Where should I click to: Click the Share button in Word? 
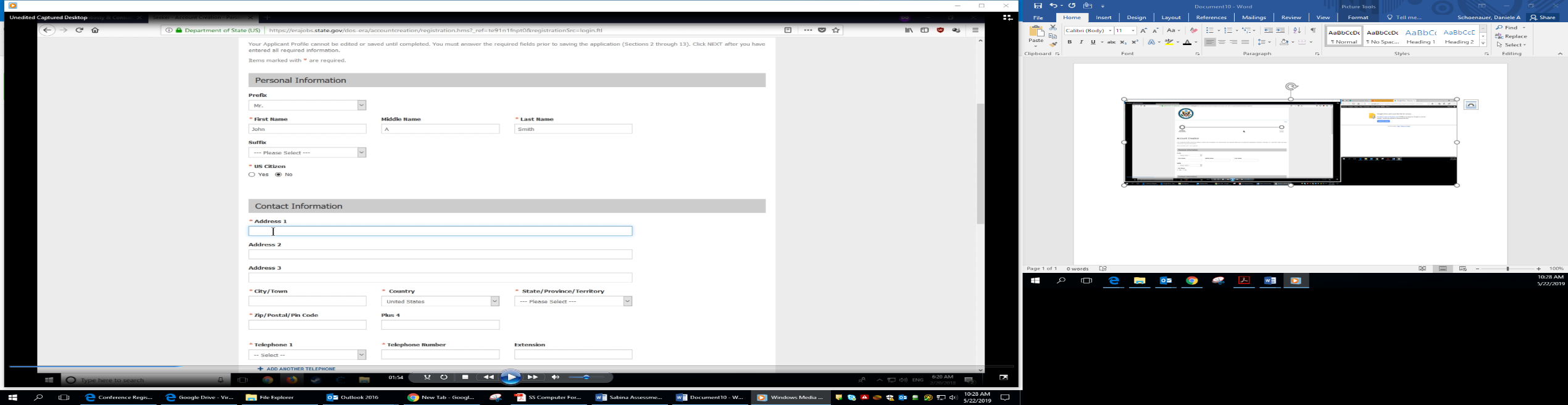coord(1543,17)
